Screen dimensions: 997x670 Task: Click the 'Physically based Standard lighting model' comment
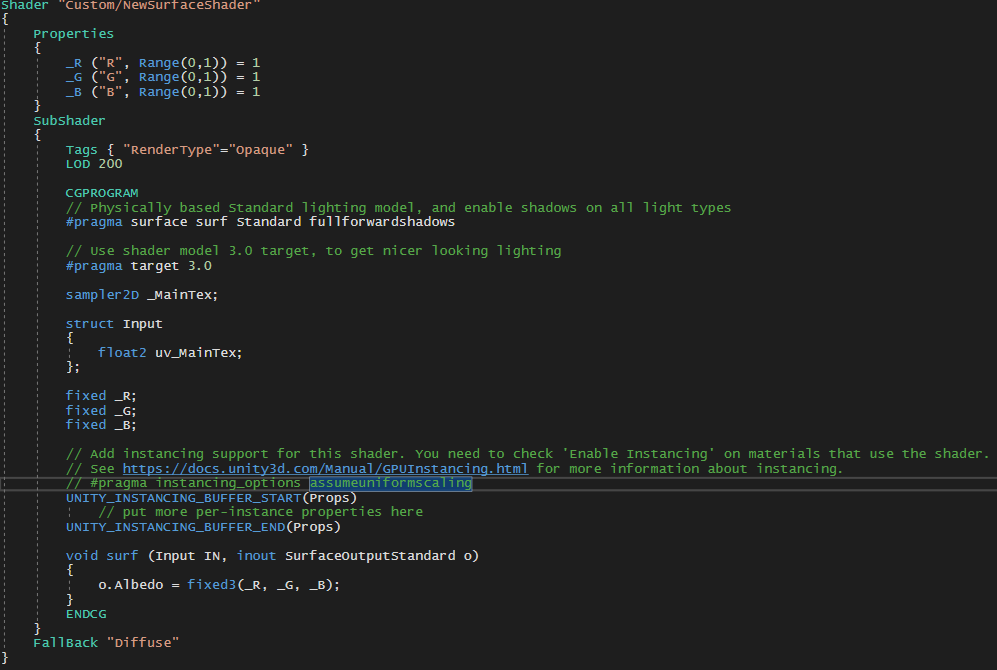click(398, 208)
